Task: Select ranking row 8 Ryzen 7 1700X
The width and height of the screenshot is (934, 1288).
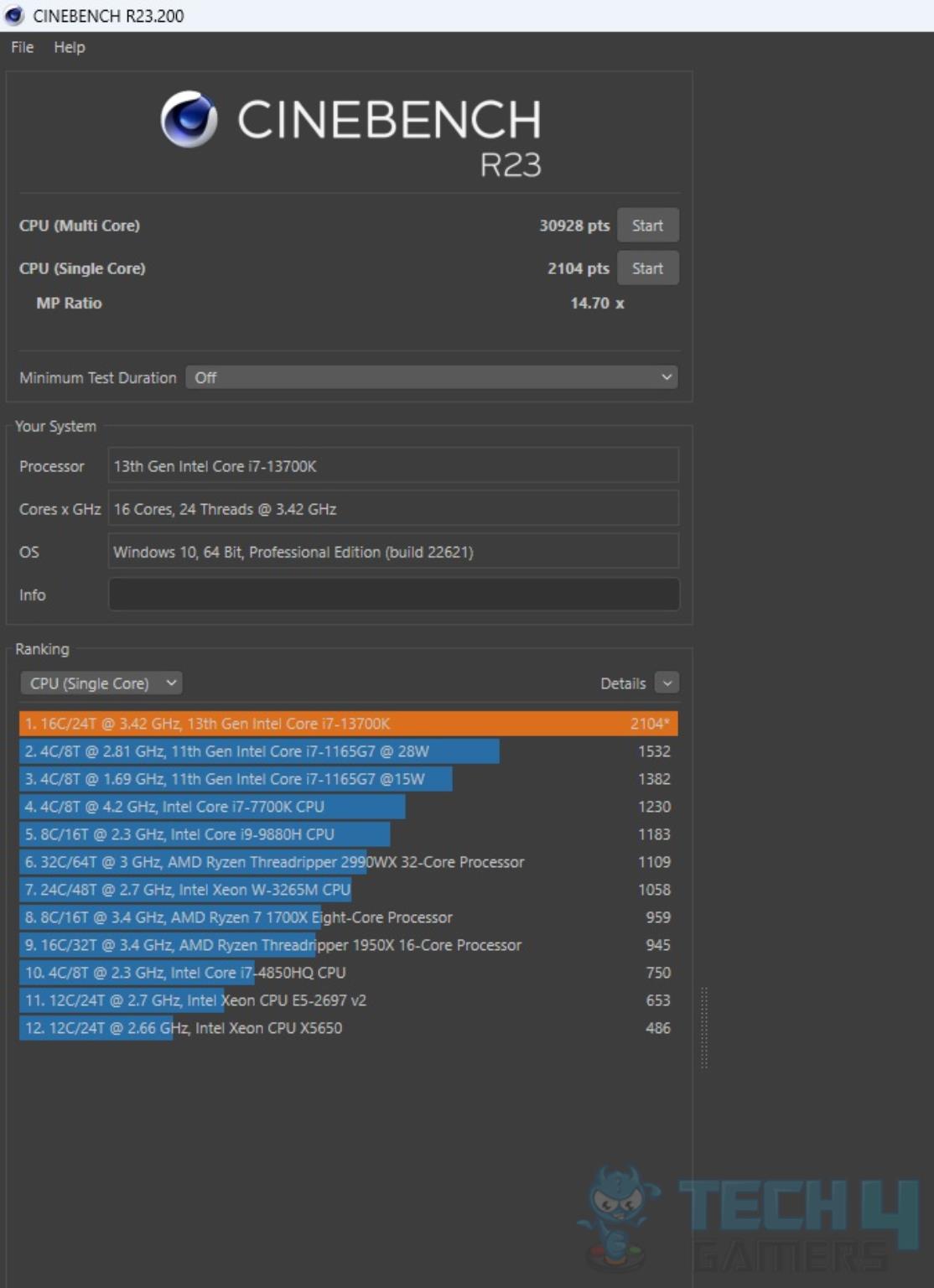Action: (x=348, y=917)
